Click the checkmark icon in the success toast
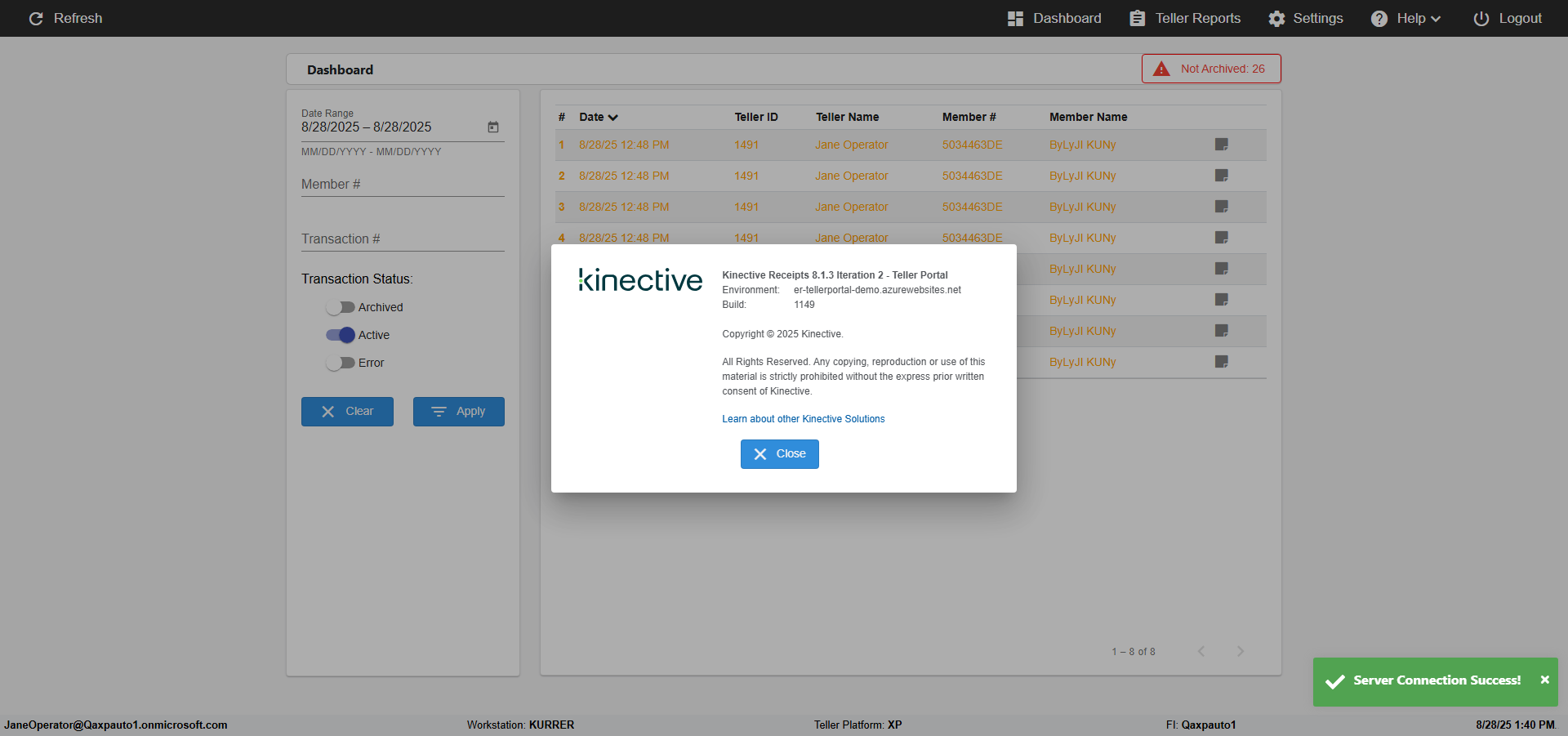 coord(1335,681)
